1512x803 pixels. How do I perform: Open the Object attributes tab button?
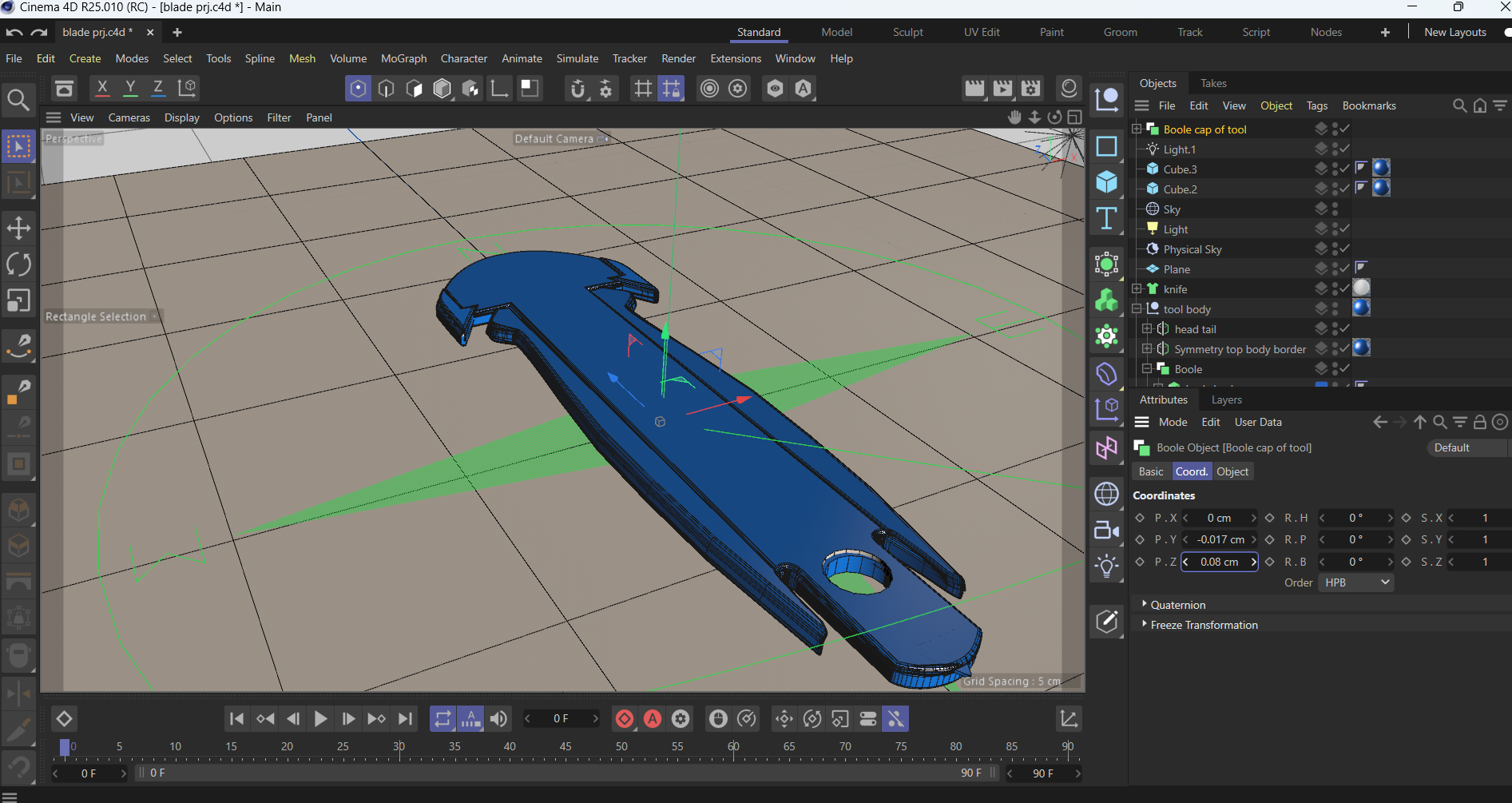tap(1232, 471)
